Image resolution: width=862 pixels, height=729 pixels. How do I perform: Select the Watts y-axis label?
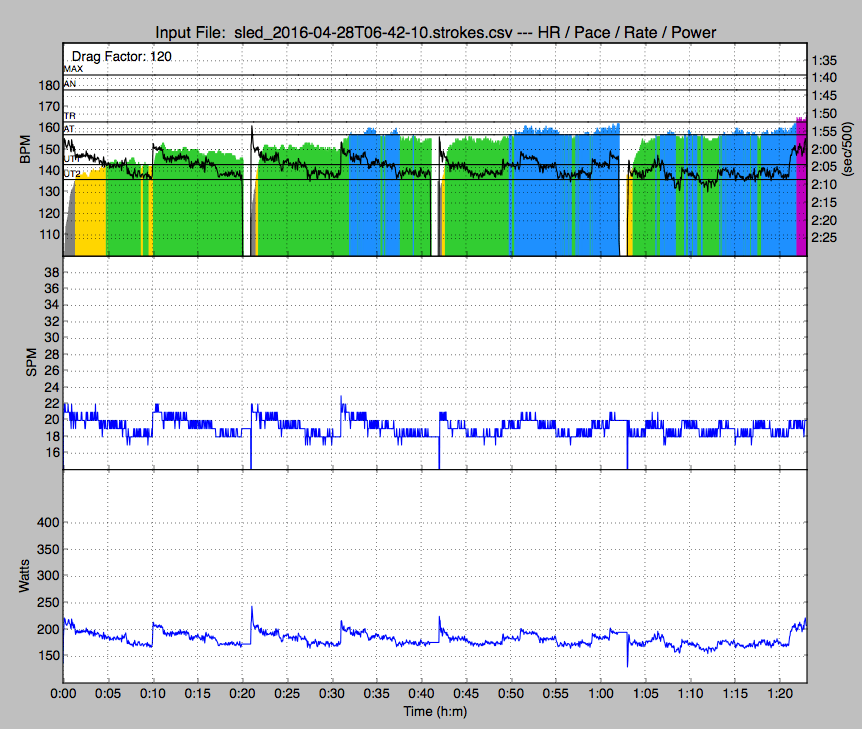(x=25, y=577)
